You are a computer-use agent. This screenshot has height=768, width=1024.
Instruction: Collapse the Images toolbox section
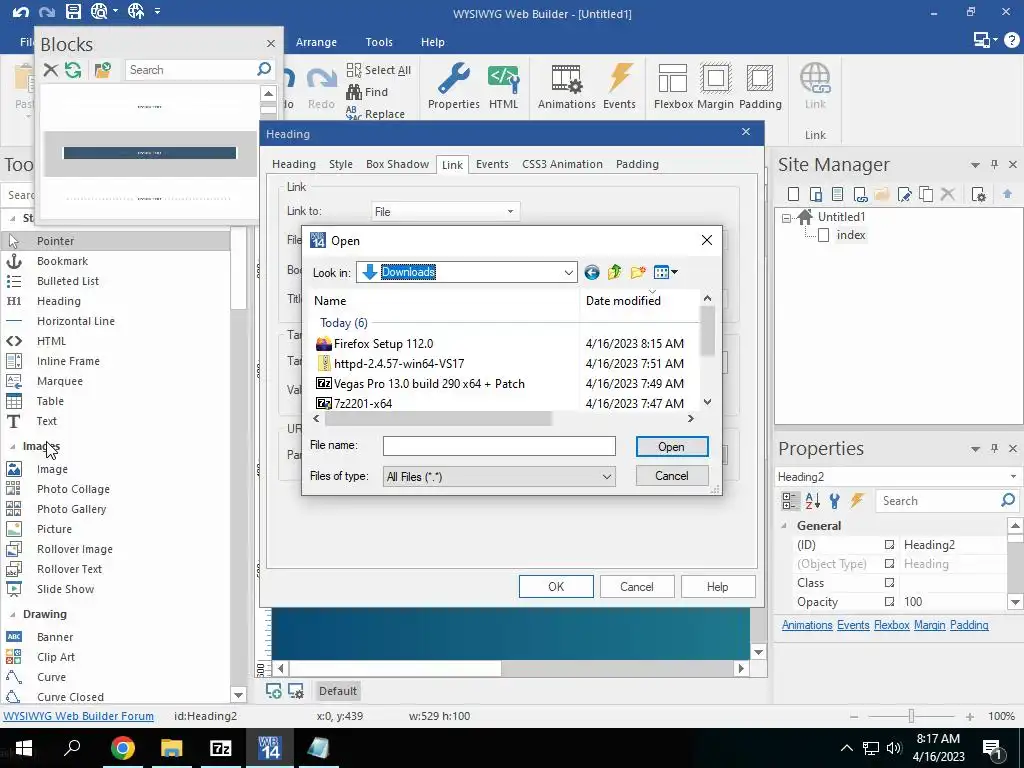12,447
